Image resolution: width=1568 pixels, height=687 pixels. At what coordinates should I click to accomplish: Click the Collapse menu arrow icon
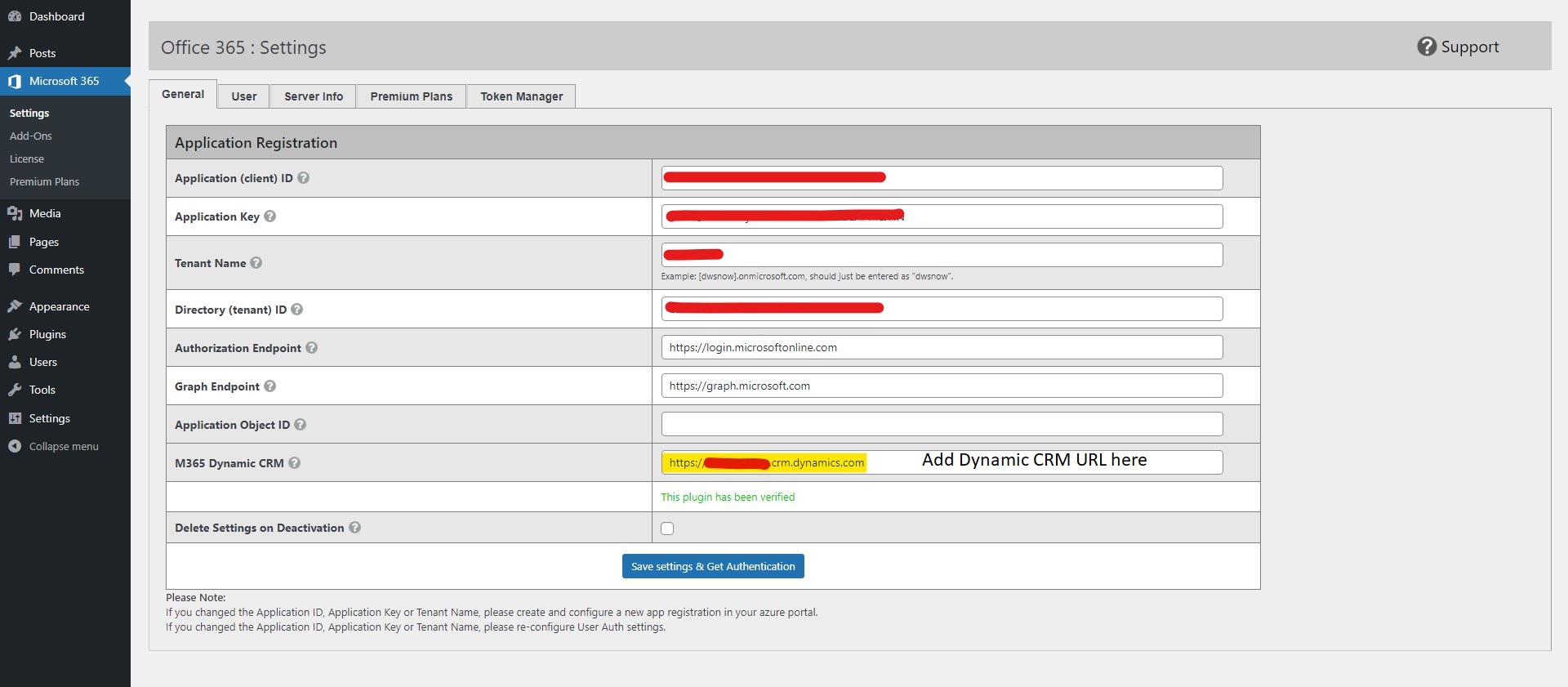coord(15,446)
